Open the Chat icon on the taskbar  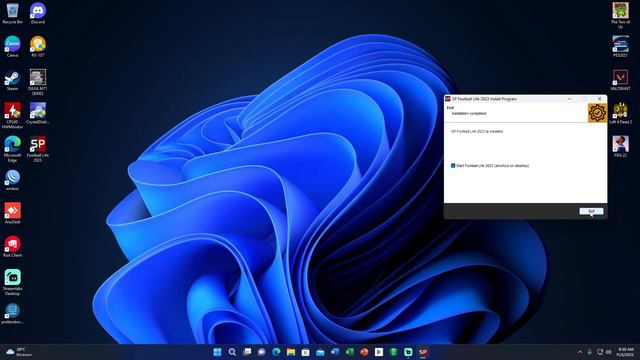261,352
